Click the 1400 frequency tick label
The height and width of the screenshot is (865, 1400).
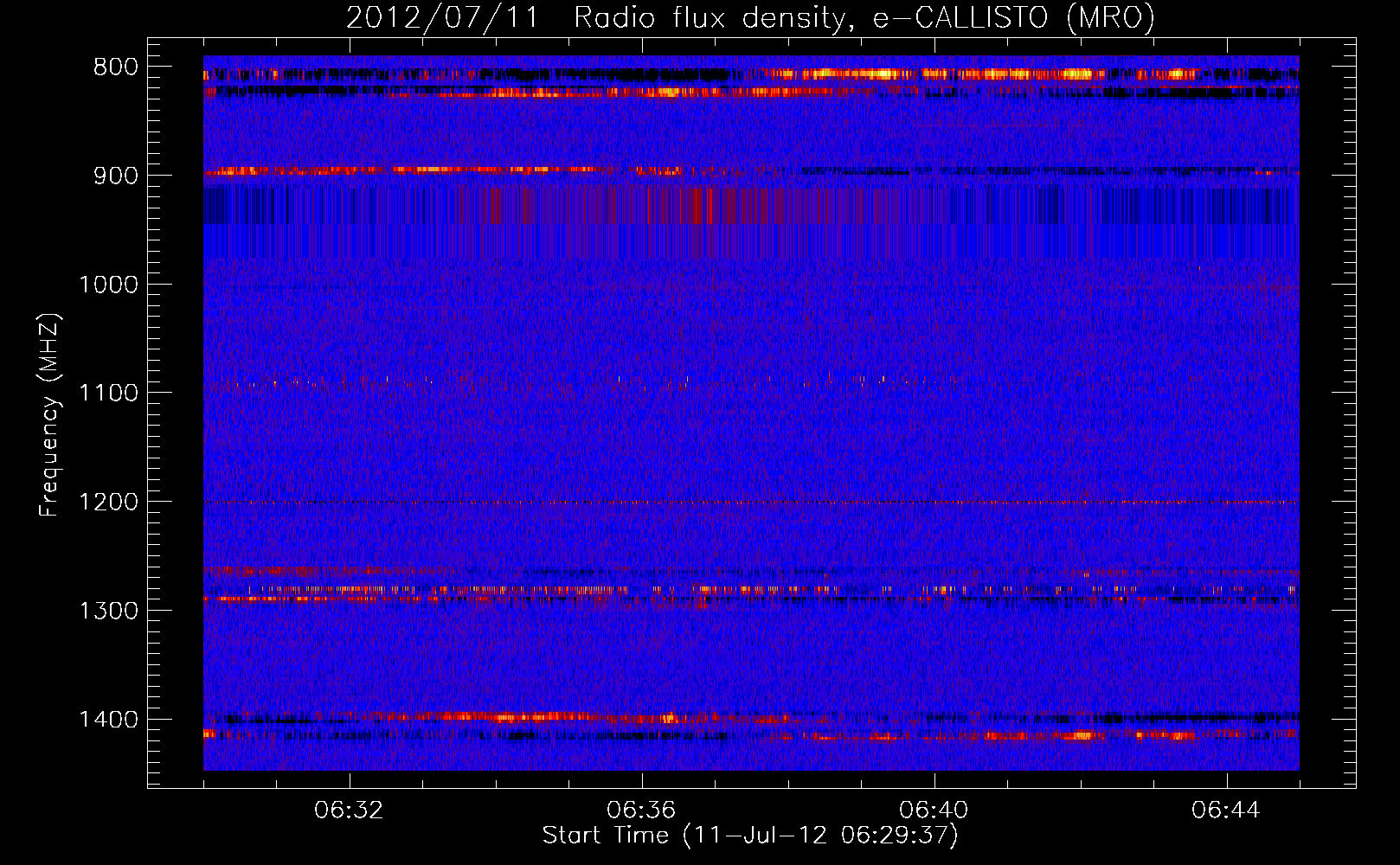(x=109, y=720)
